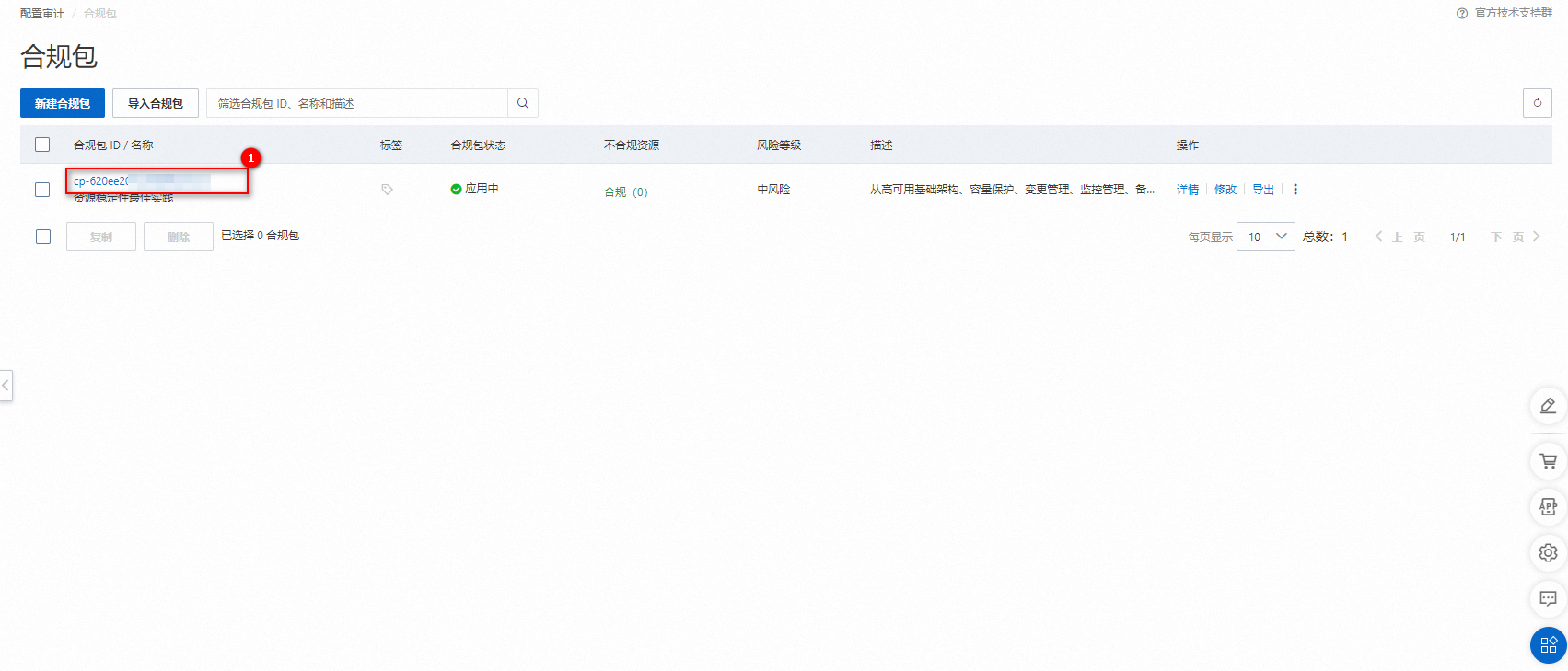This screenshot has width=1568, height=671.
Task: Click the 合规包状态 column header
Action: pyautogui.click(x=478, y=145)
